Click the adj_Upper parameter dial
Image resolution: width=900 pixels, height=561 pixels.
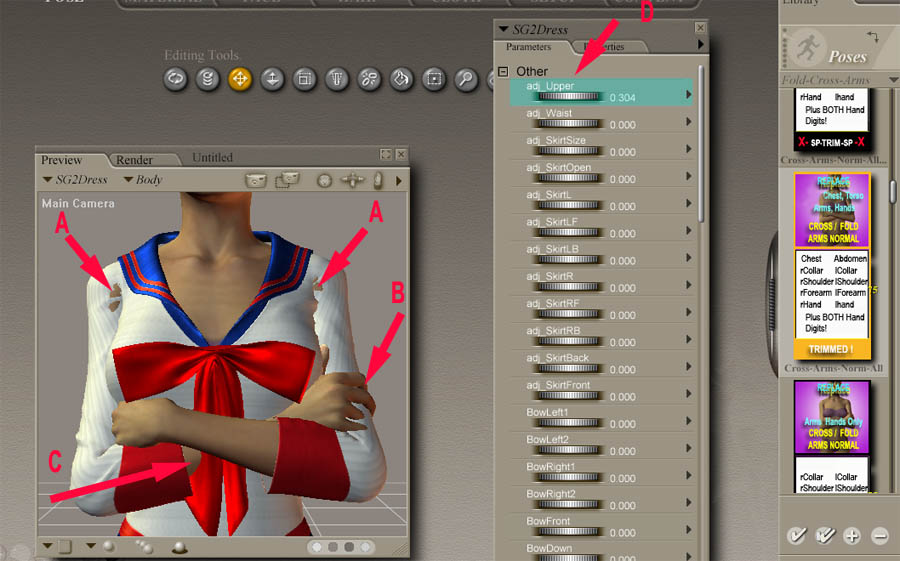(568, 97)
